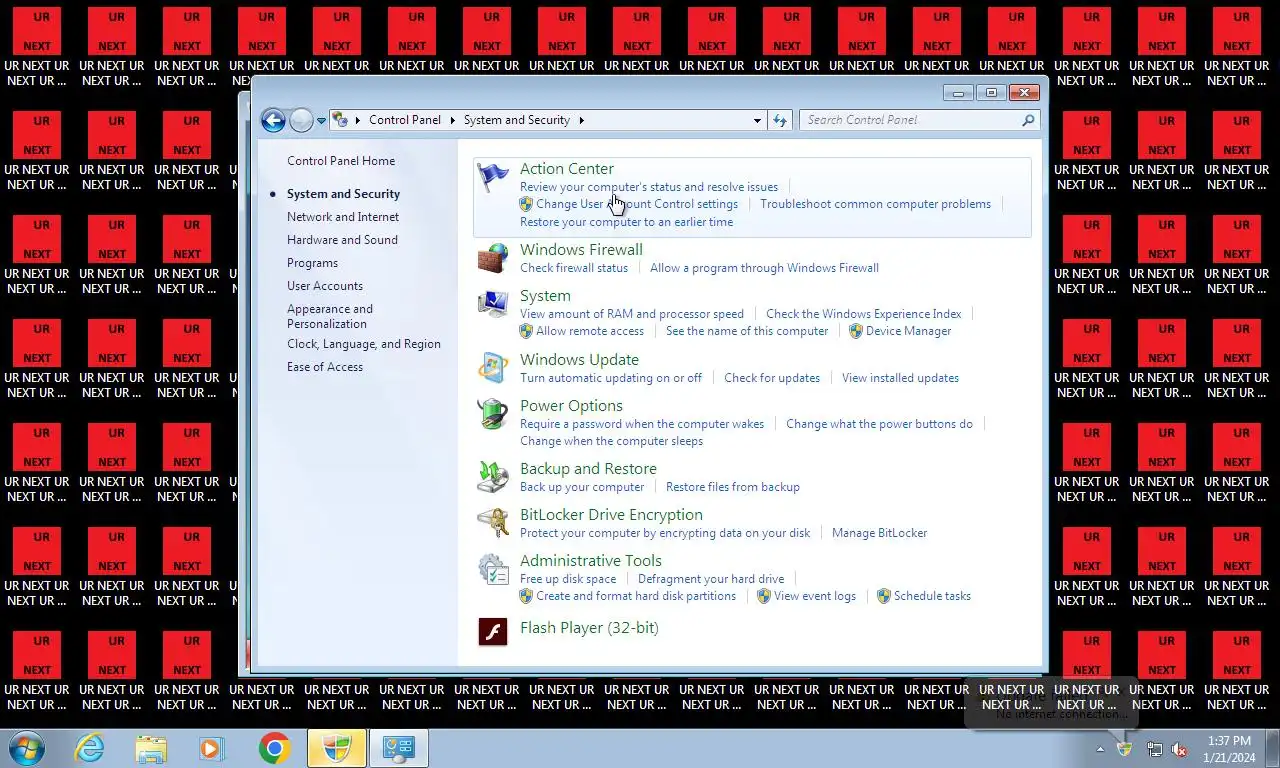Image resolution: width=1280 pixels, height=768 pixels.
Task: Launch Internet Explorer from the taskbar
Action: (90, 748)
